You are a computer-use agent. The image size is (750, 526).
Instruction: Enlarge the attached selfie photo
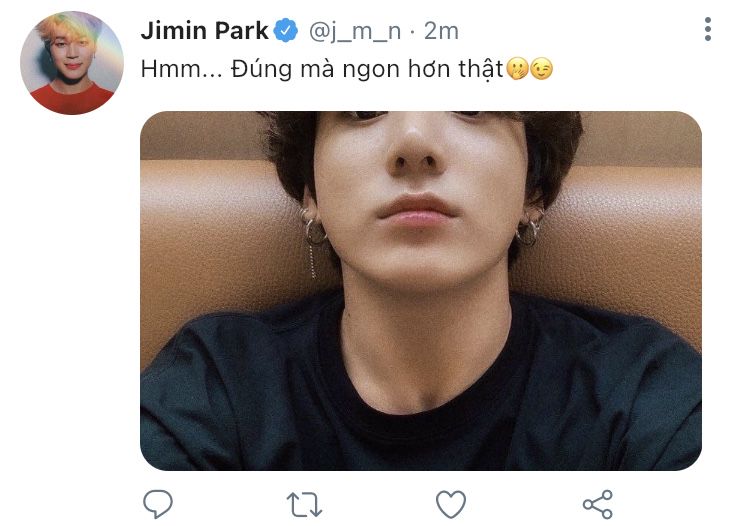(x=420, y=290)
